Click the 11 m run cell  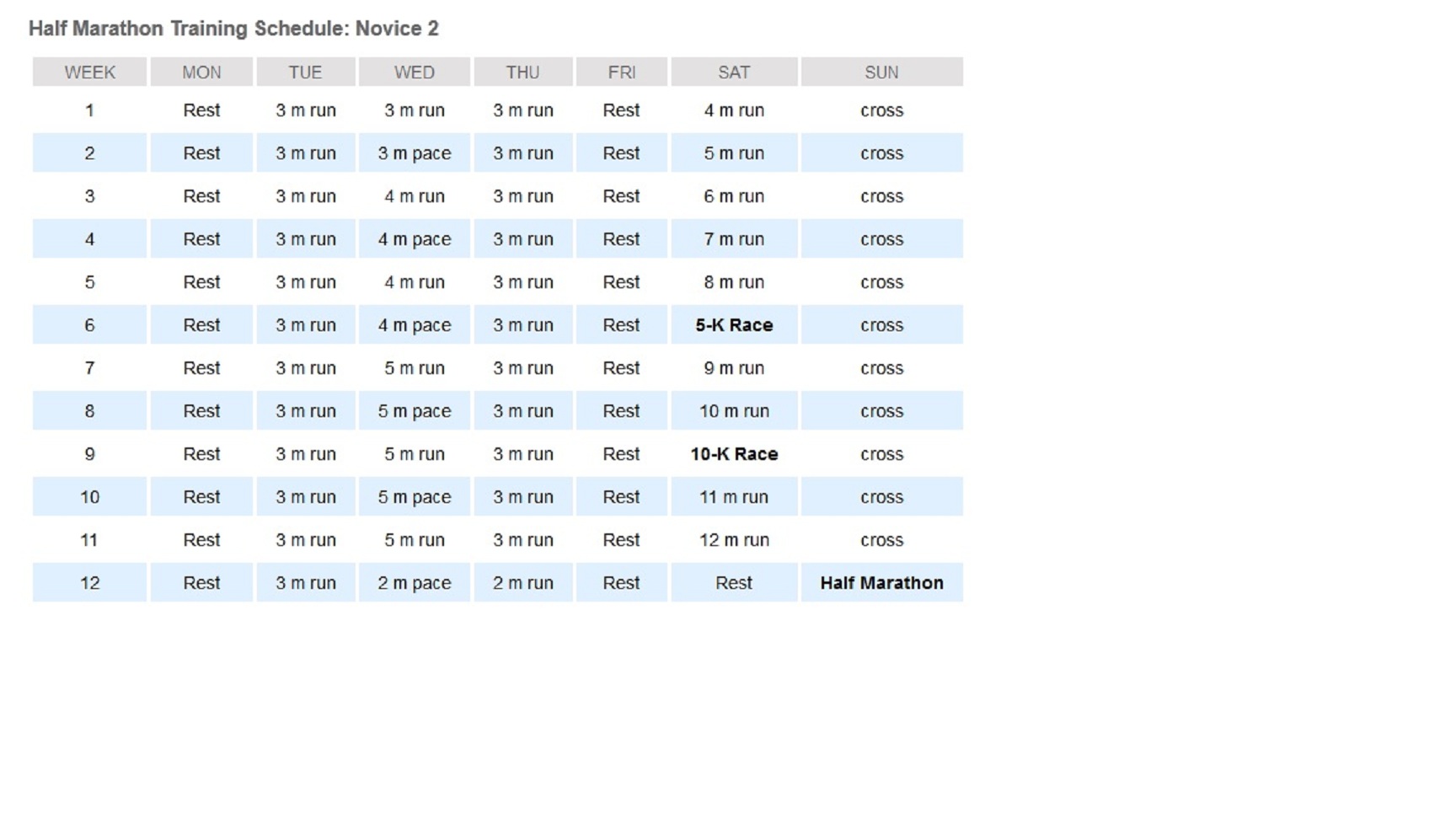click(734, 497)
